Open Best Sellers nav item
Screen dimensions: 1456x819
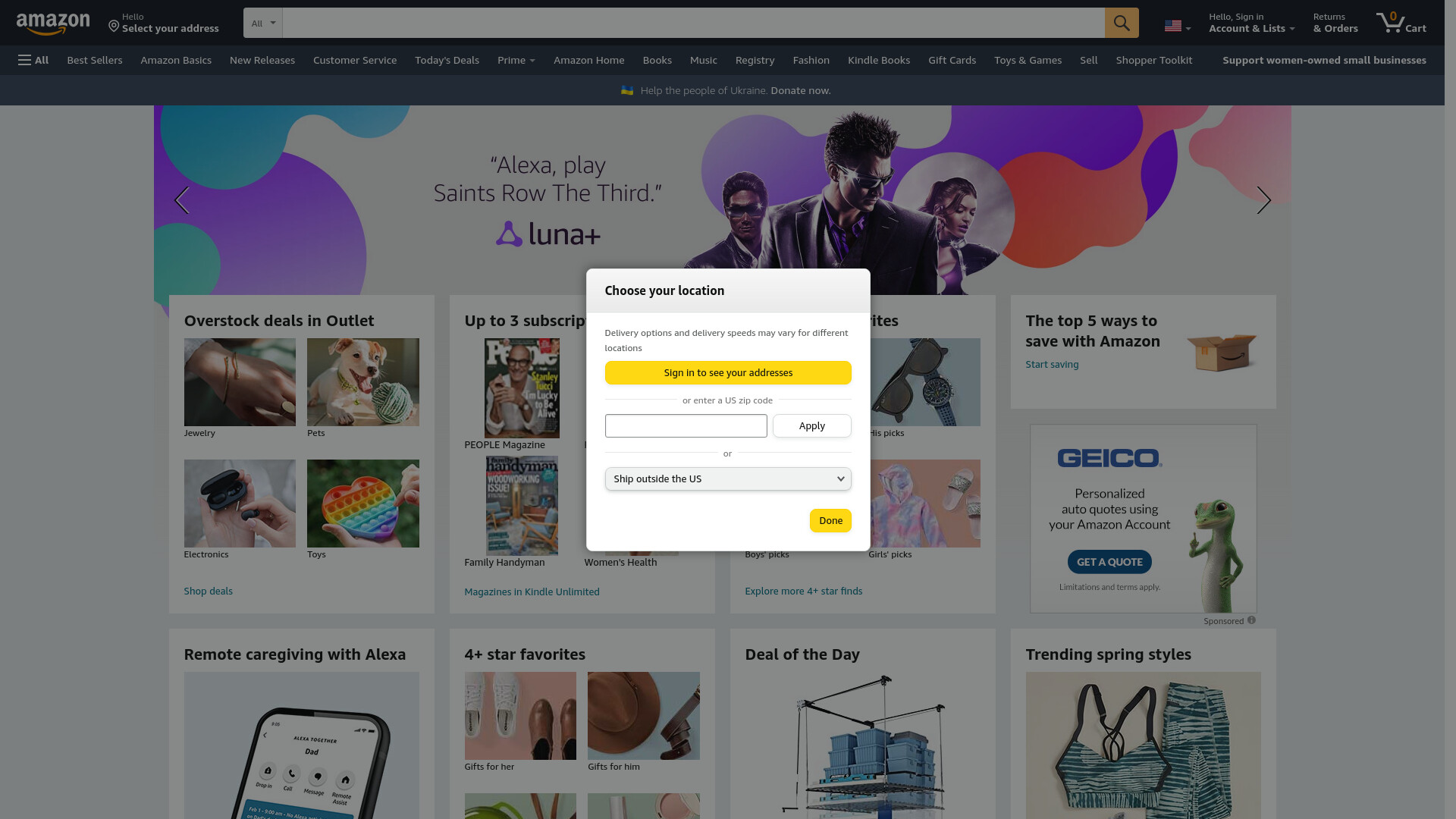pos(95,60)
